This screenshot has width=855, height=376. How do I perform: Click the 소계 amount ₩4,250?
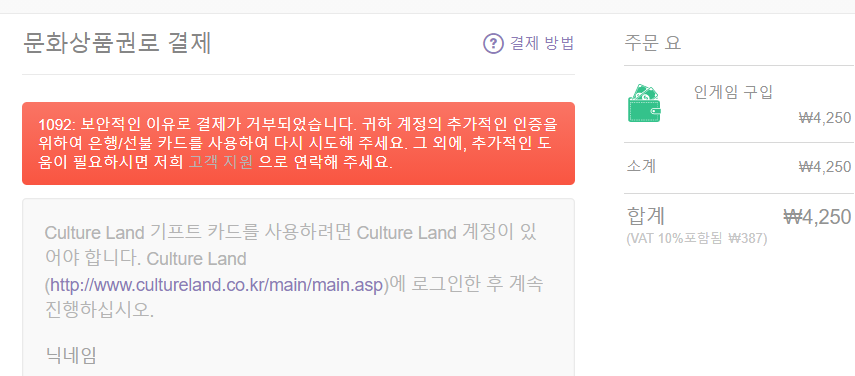click(824, 166)
